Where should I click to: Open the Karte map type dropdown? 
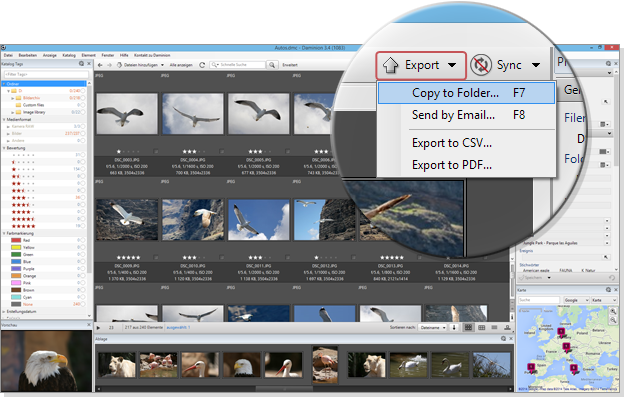coord(614,300)
